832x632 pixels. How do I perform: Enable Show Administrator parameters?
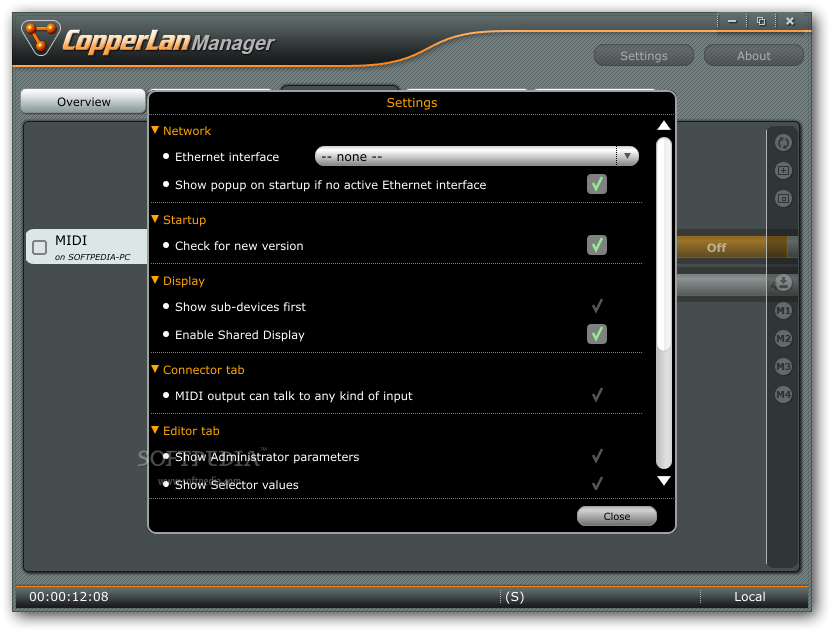597,456
